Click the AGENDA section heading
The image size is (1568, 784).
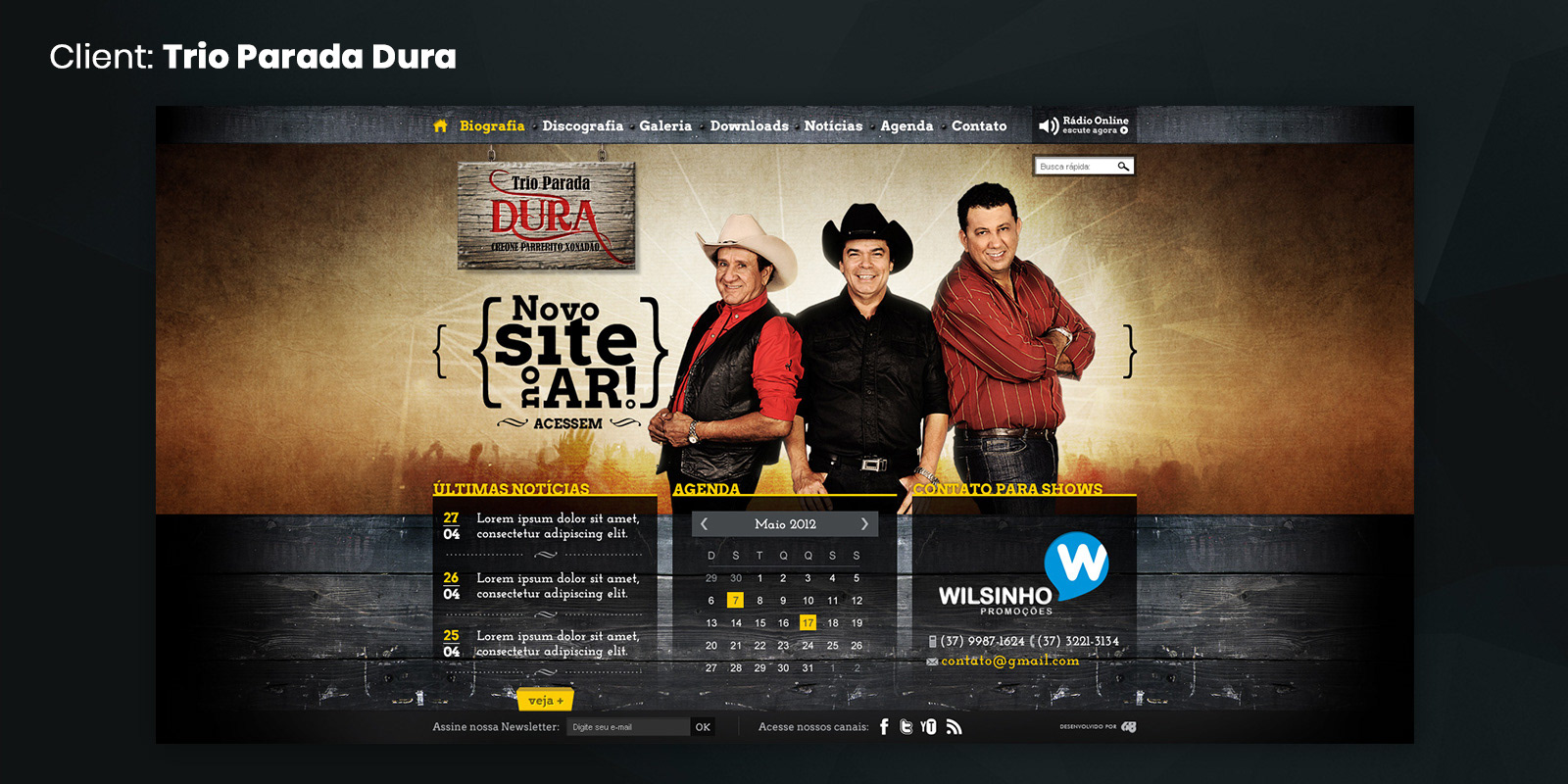(x=707, y=488)
